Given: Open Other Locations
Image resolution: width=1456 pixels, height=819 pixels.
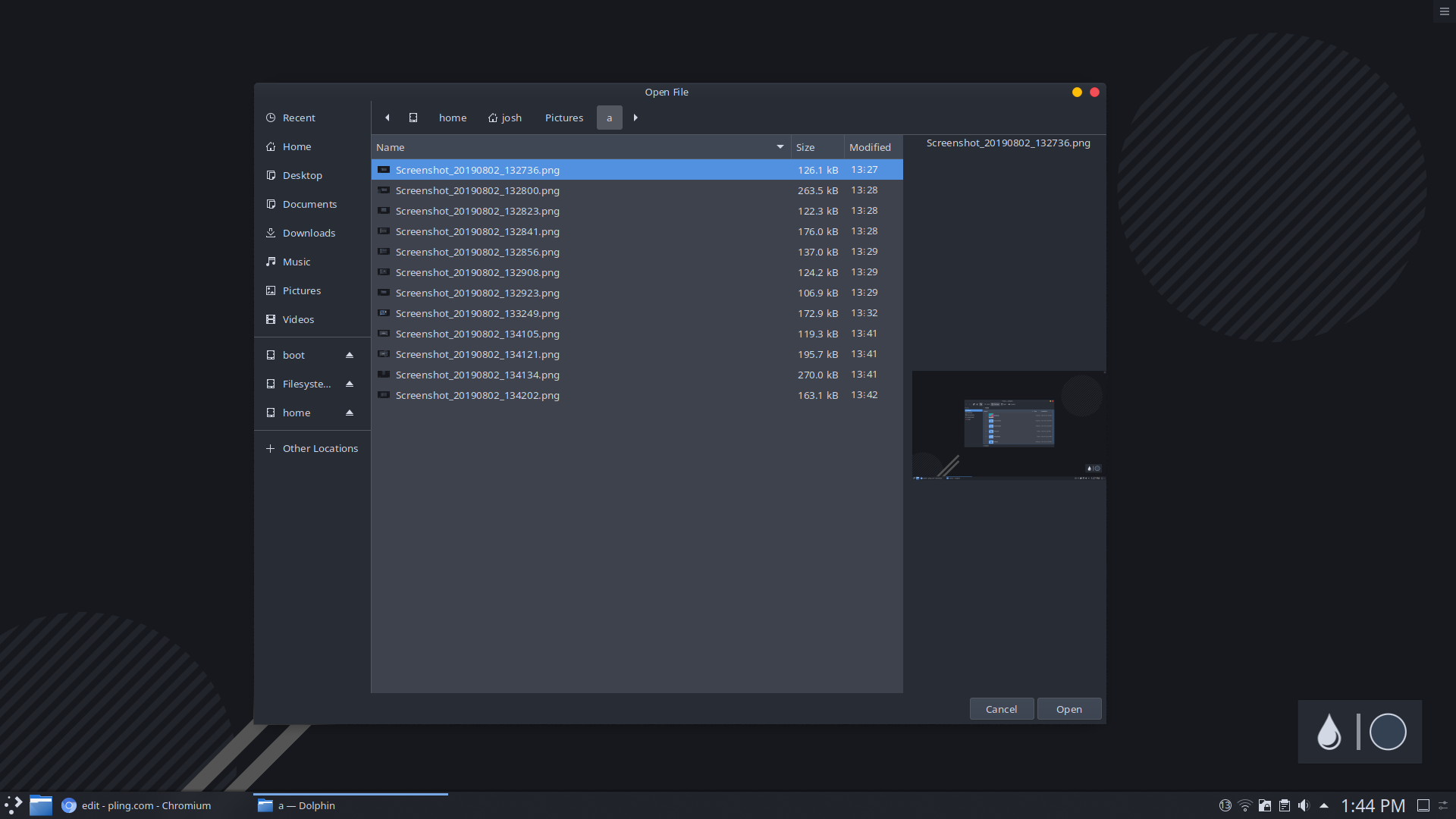Looking at the screenshot, I should point(312,448).
